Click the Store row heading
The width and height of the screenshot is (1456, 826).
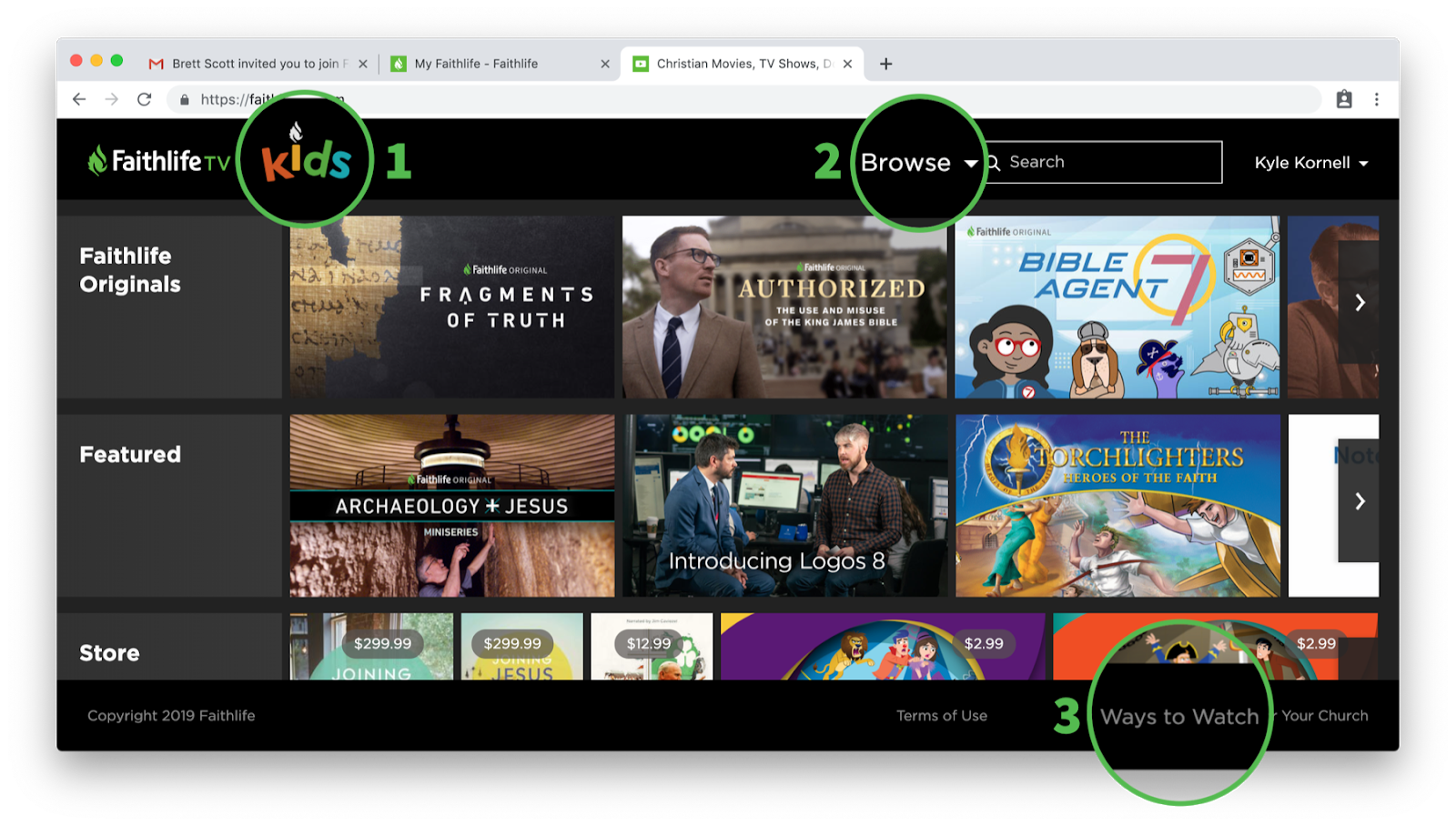pos(109,653)
